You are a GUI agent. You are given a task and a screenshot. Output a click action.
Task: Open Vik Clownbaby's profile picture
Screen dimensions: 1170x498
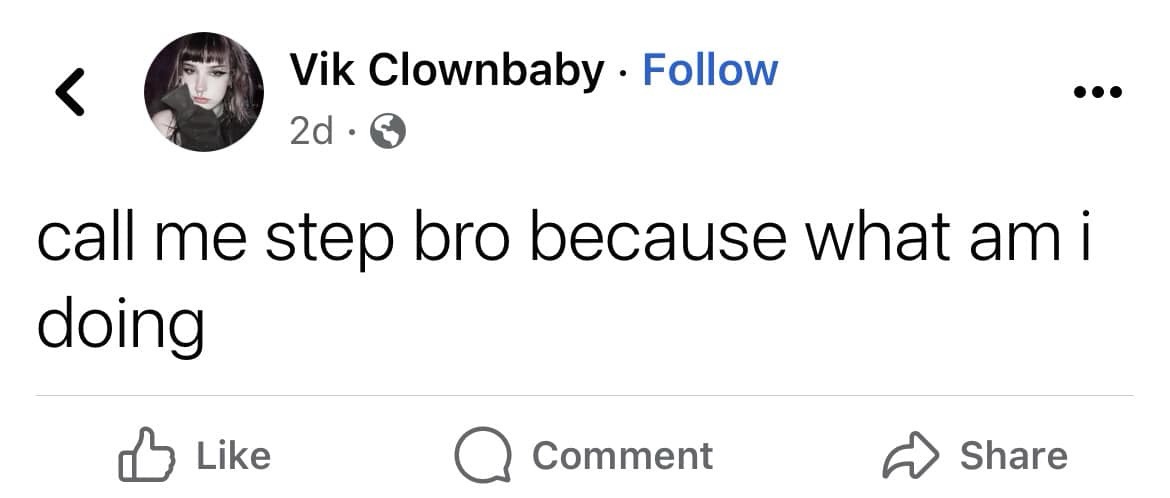203,92
